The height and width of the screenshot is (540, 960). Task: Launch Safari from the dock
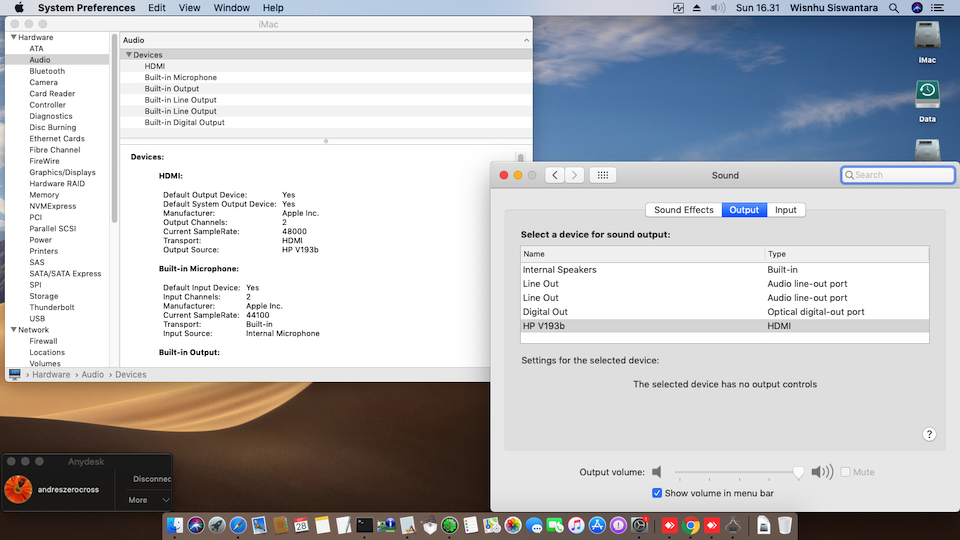click(238, 525)
